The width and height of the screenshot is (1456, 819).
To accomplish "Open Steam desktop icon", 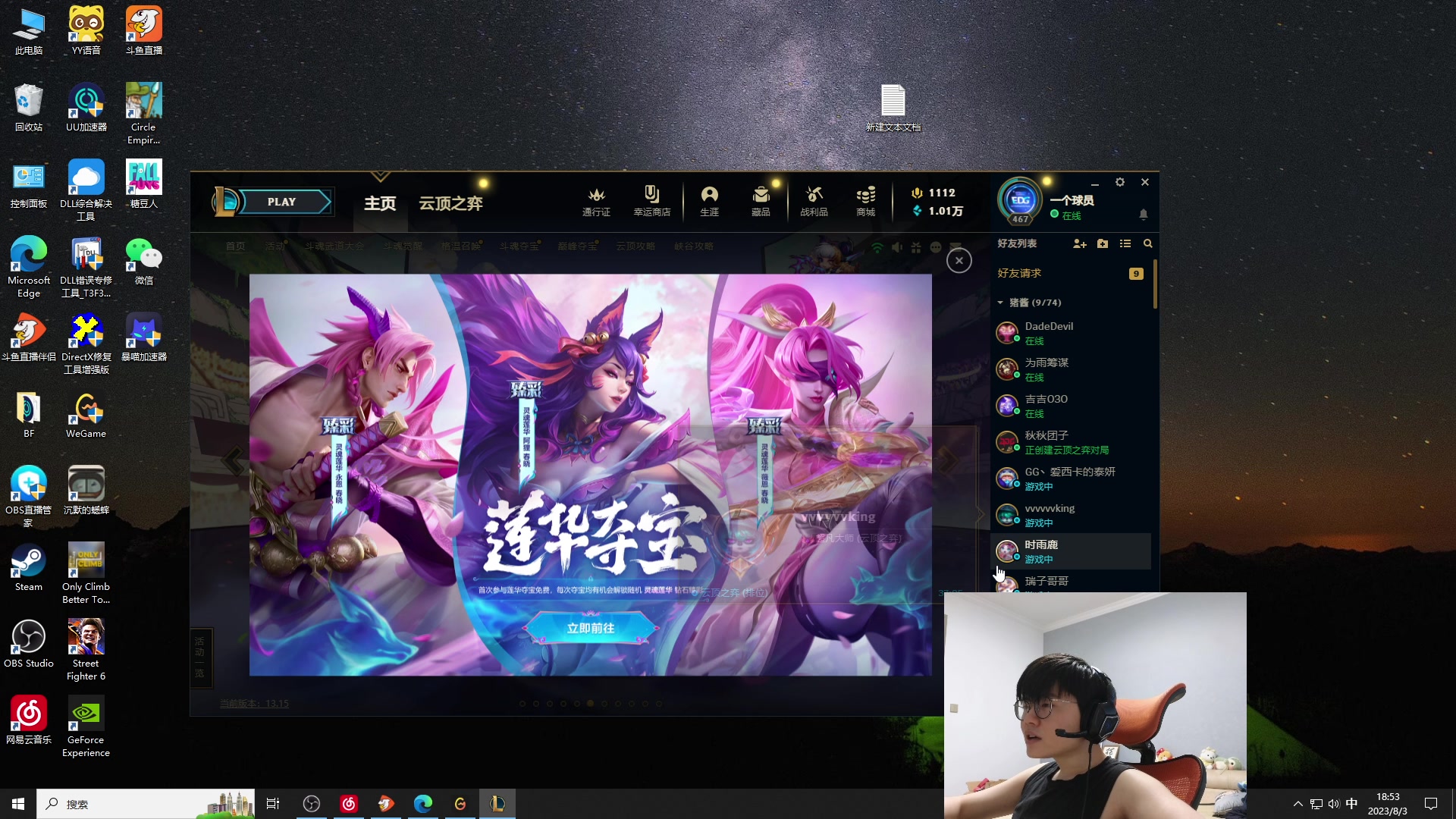I will click(x=29, y=567).
